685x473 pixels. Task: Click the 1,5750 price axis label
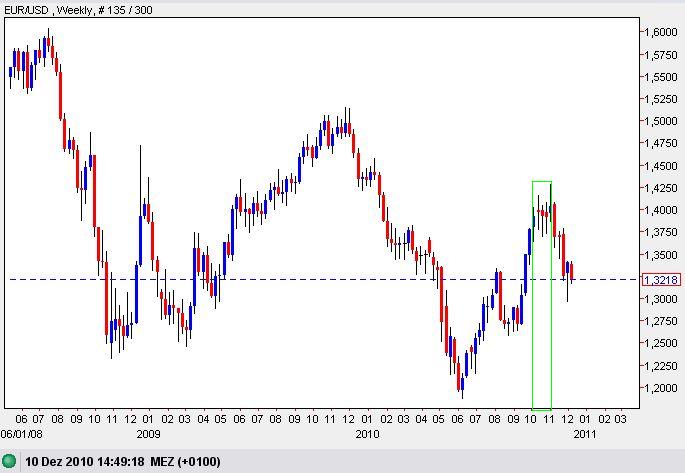coord(661,55)
